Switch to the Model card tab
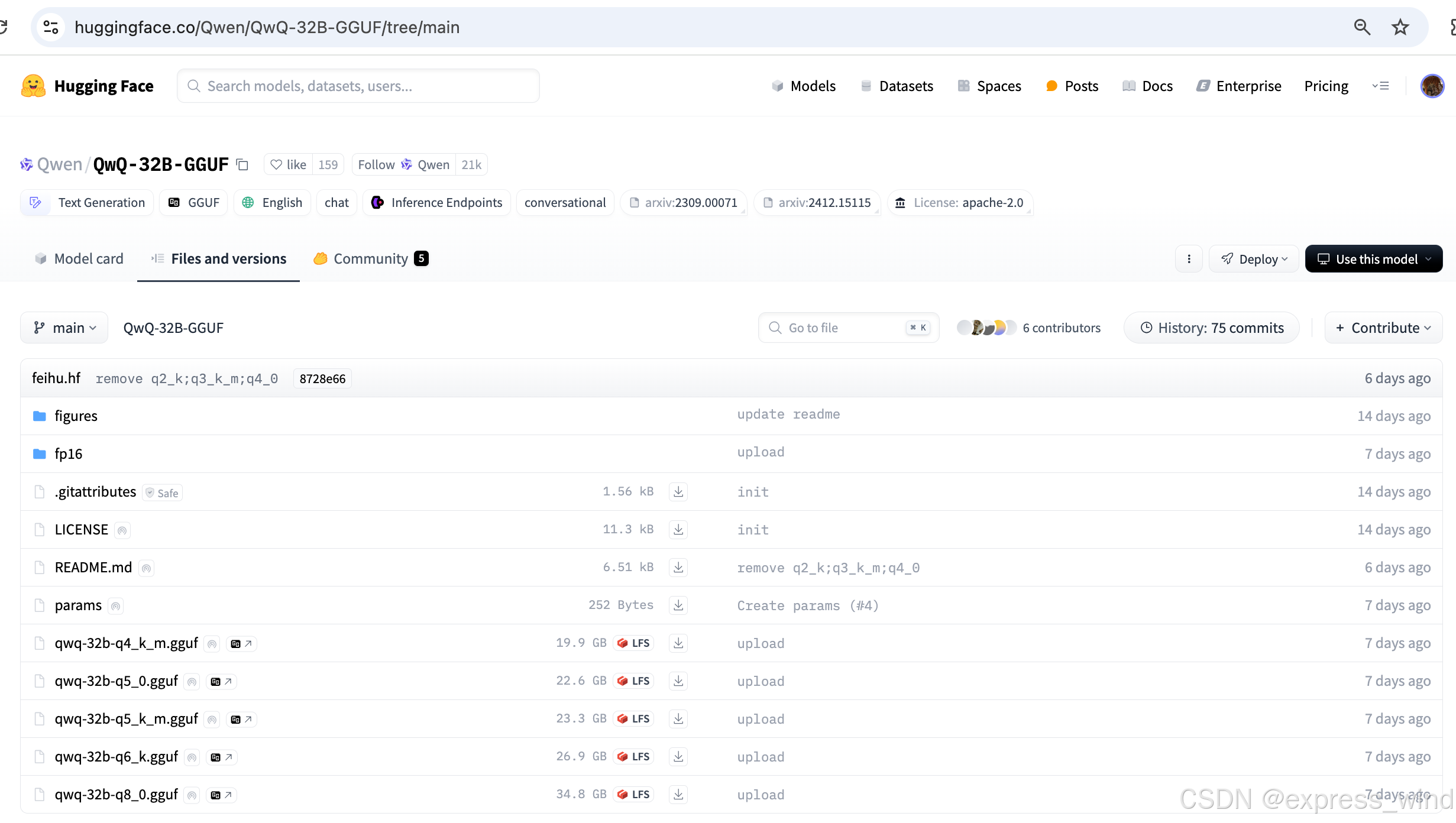 click(79, 259)
